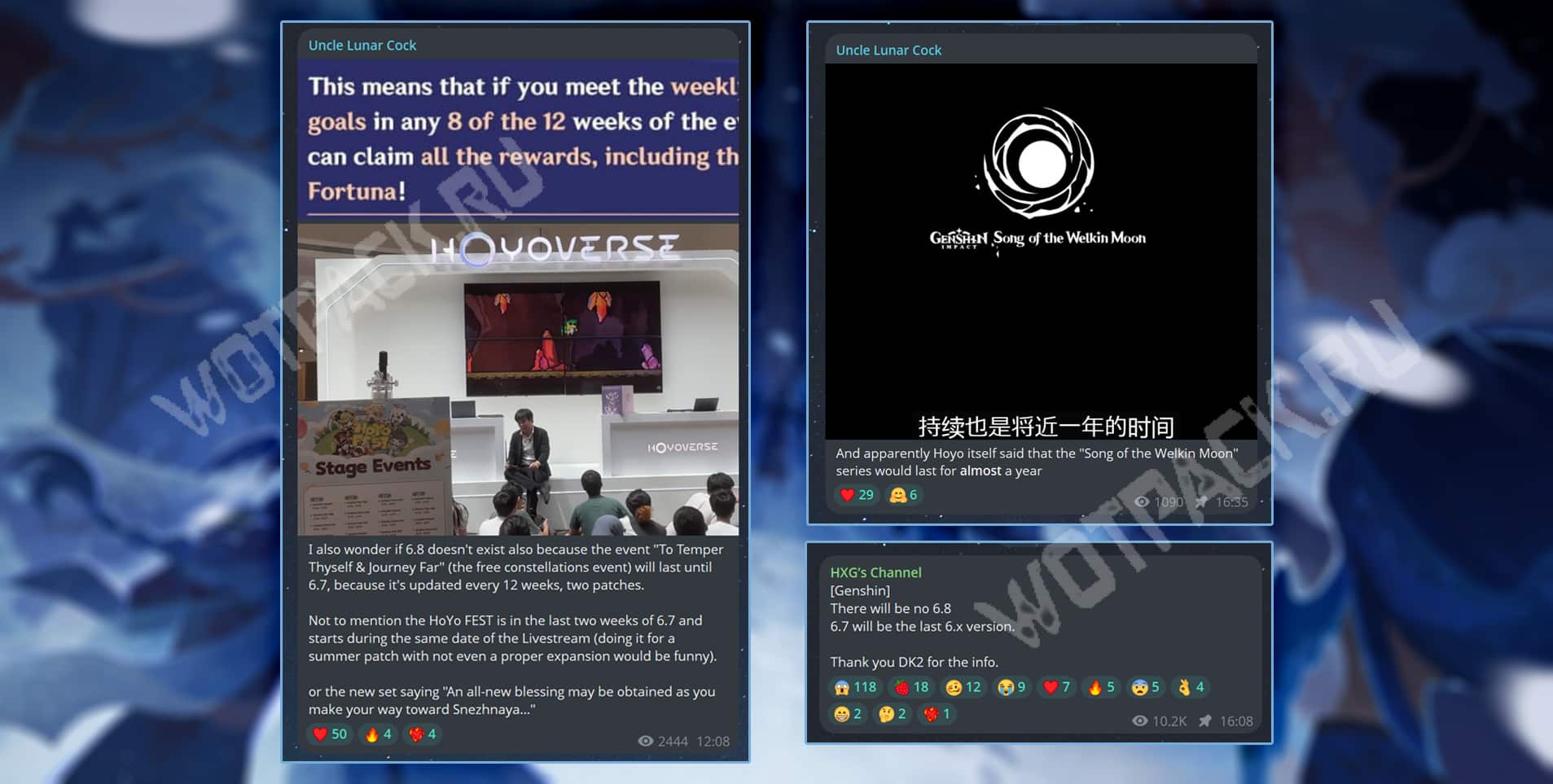Toggle the fire reaction with 4 in left post

(x=378, y=734)
